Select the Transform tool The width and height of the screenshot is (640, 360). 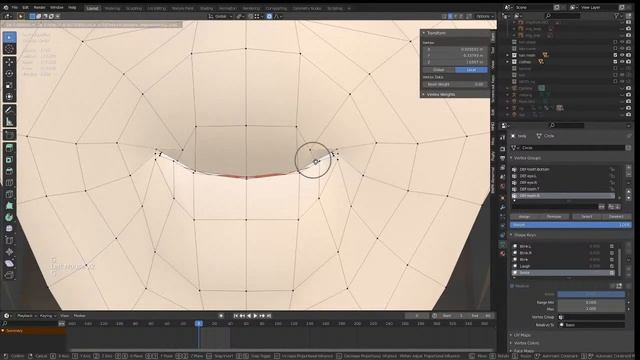point(9,96)
